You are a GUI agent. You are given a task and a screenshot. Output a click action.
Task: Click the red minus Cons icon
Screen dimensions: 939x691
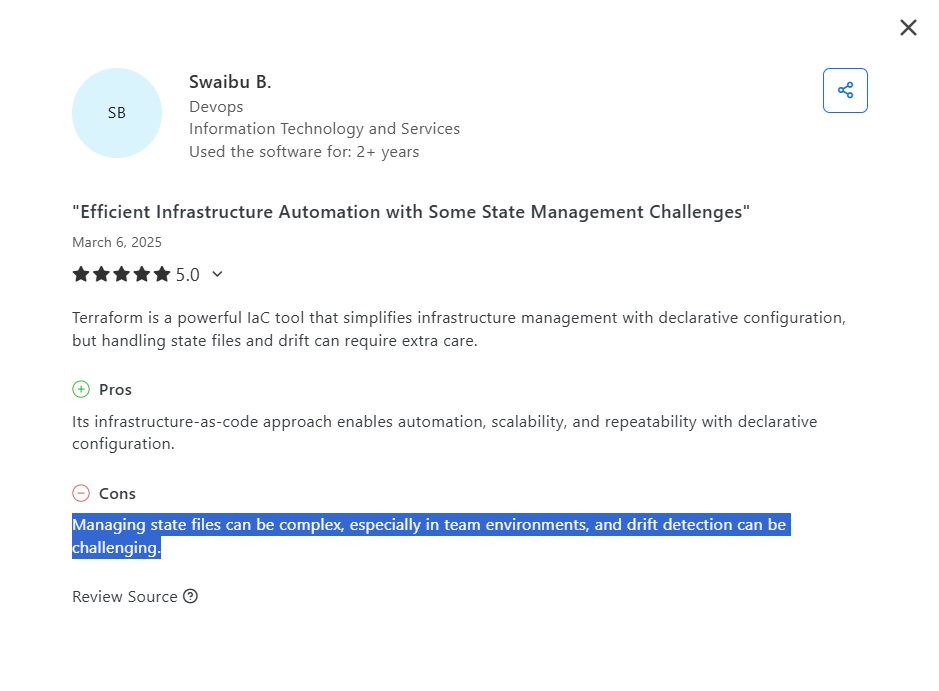(x=81, y=493)
